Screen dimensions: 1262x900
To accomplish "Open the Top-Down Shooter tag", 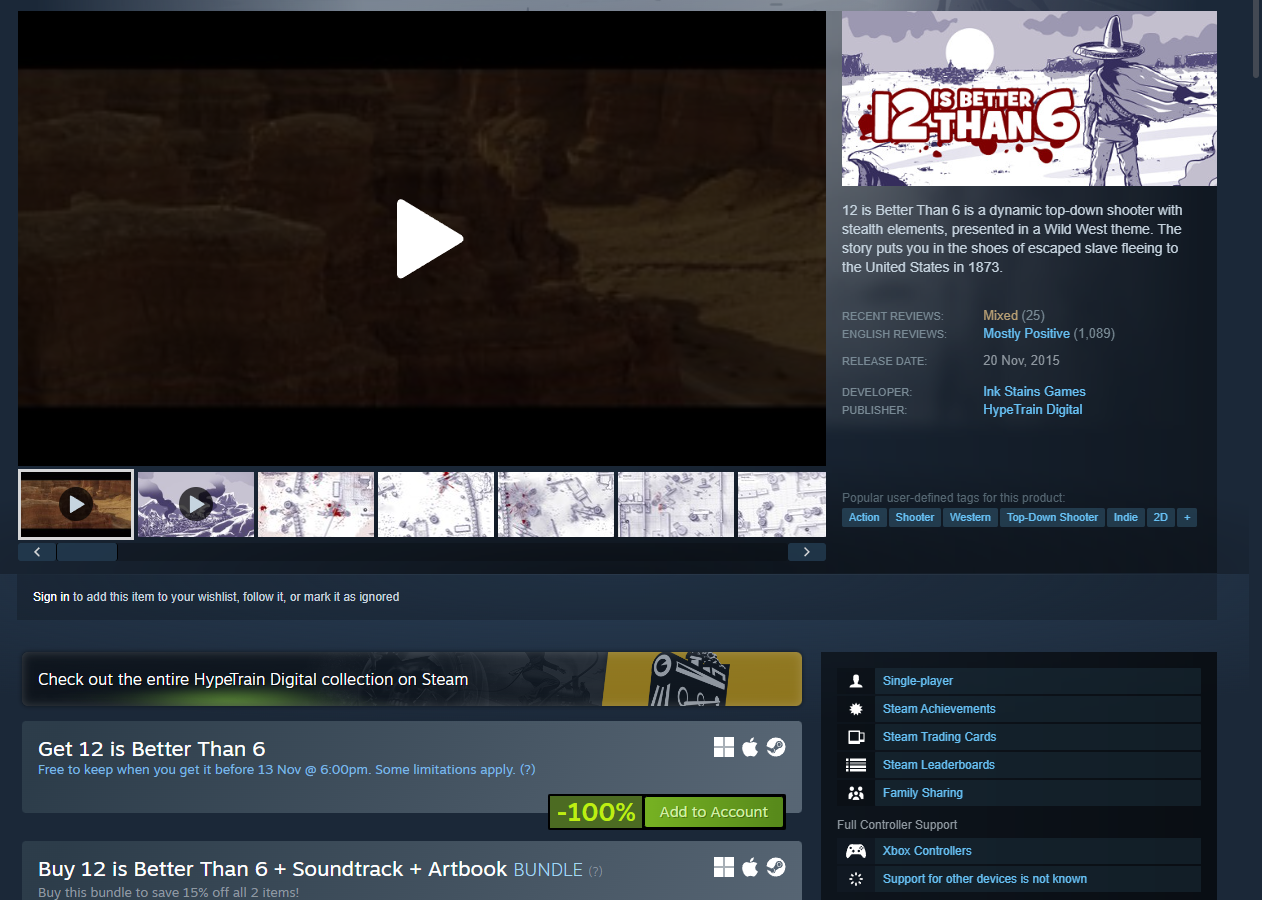I will (x=1052, y=517).
